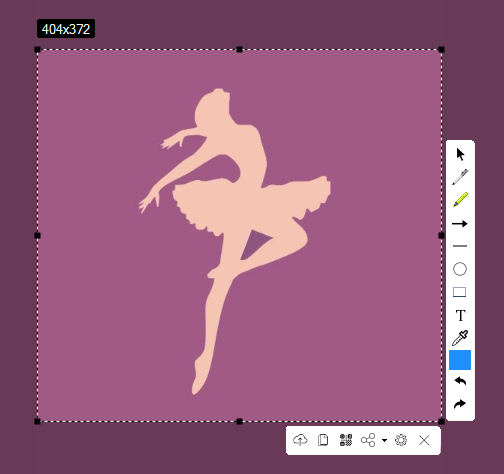Open the blue color swatch

[460, 360]
